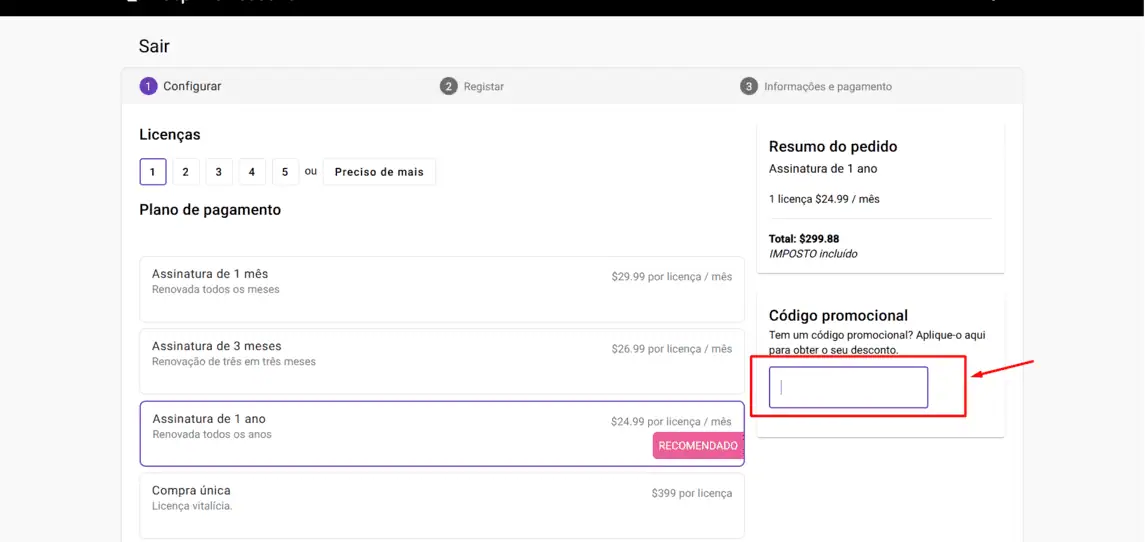The height and width of the screenshot is (542, 1145).
Task: Jump to 'Informações e pagamento' step
Action: coord(816,86)
